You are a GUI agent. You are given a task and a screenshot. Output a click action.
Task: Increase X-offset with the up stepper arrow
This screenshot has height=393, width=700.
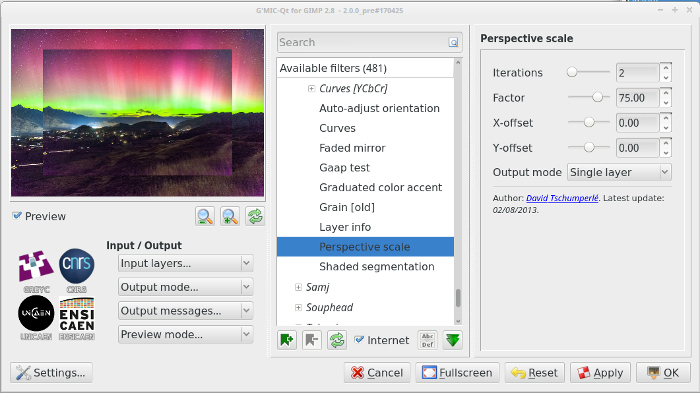point(666,118)
